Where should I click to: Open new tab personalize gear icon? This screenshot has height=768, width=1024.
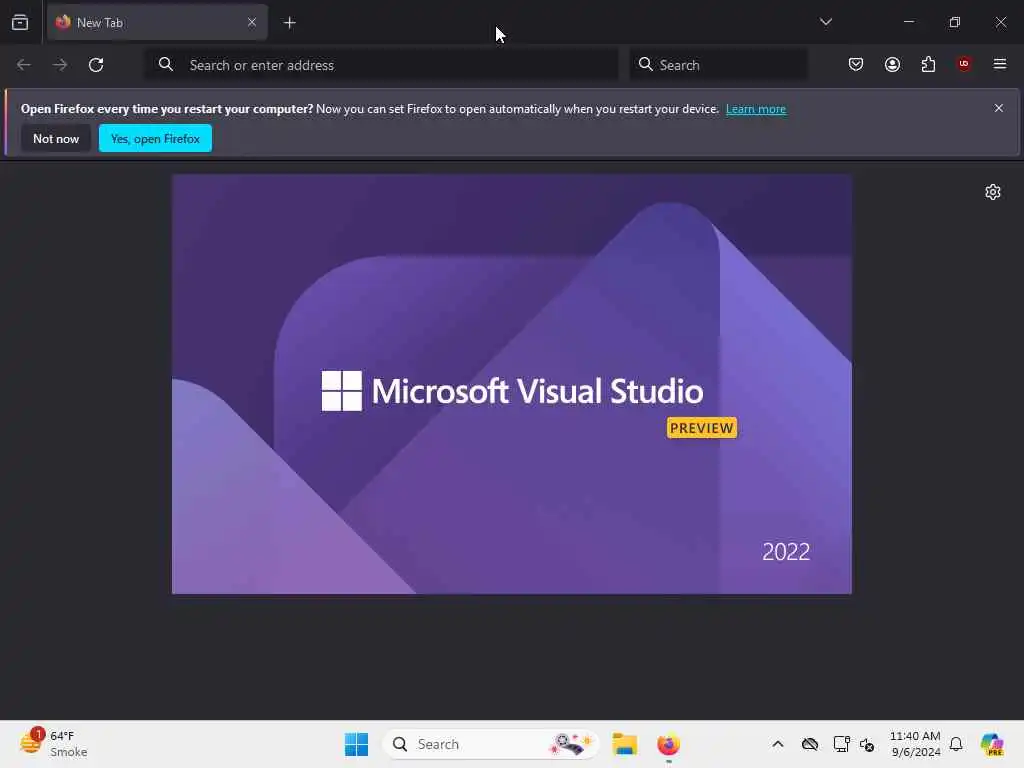pyautogui.click(x=993, y=192)
